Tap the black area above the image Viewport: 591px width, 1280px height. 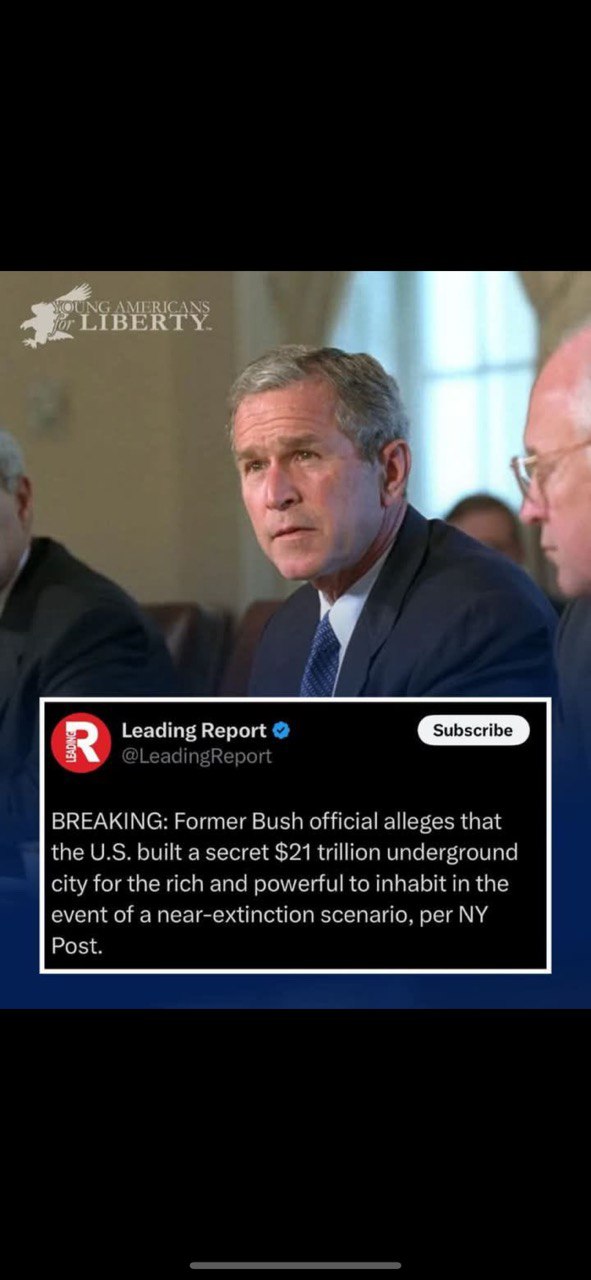tap(295, 135)
